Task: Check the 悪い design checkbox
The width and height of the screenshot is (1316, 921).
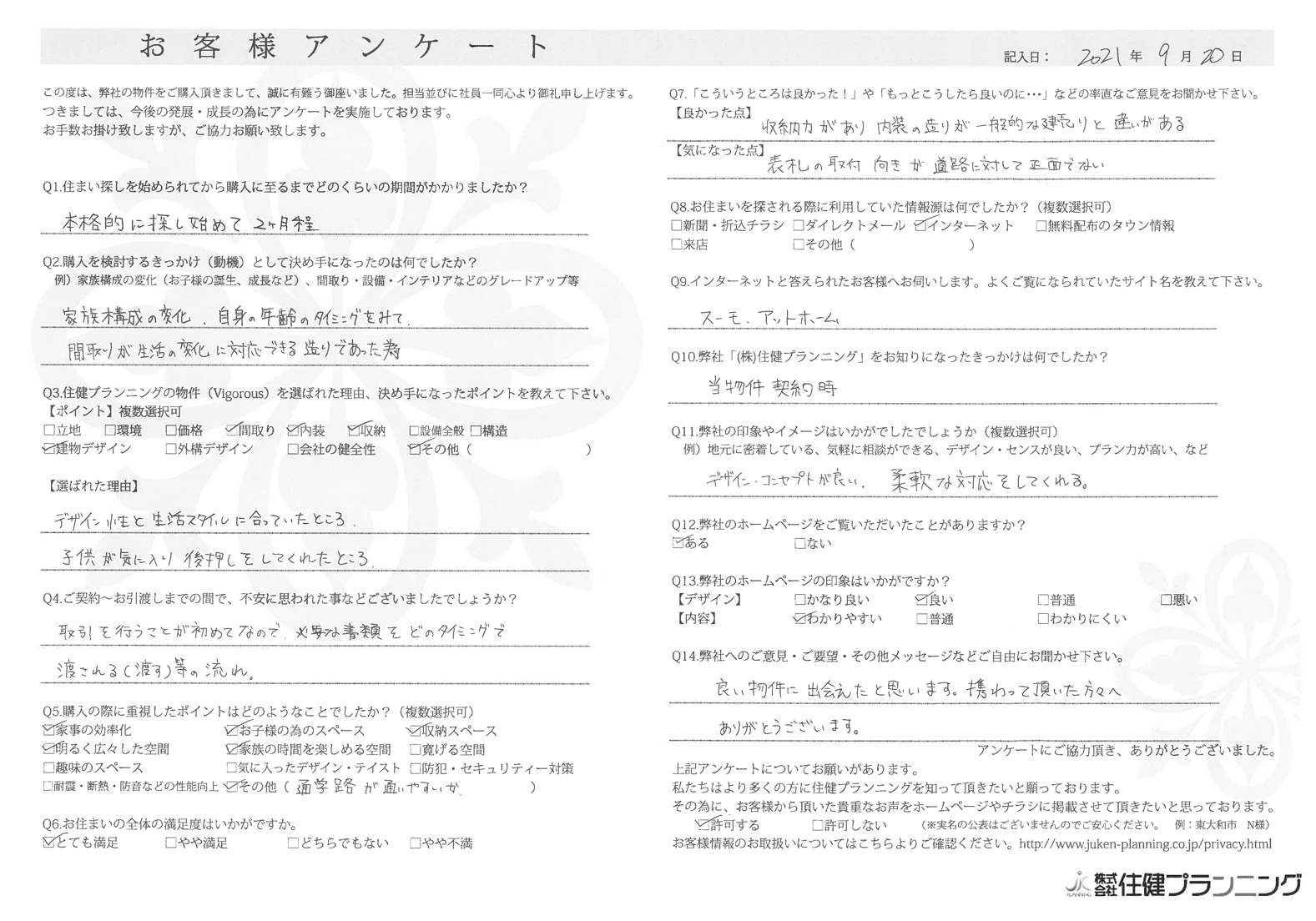Action: tap(1166, 600)
